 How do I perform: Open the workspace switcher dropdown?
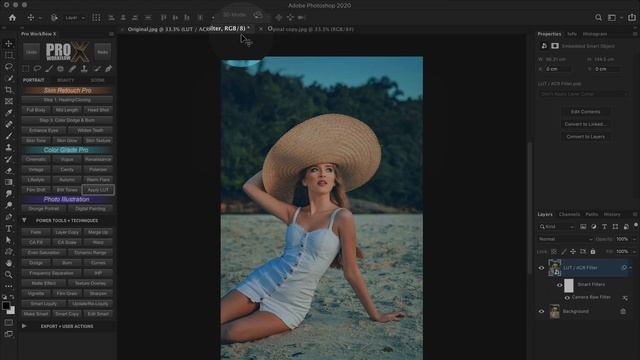click(x=614, y=18)
